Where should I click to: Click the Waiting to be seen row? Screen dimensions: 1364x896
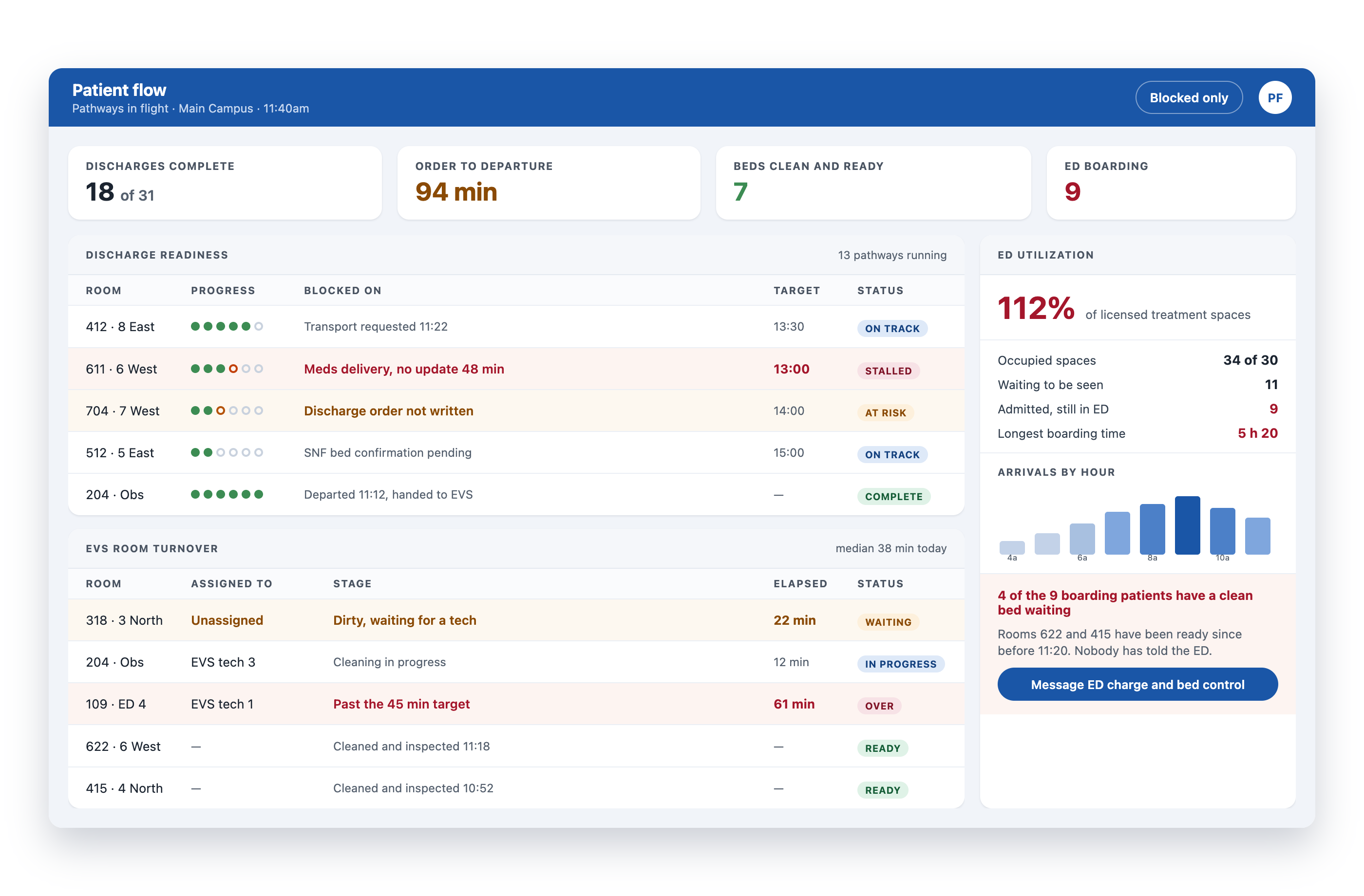click(1137, 384)
